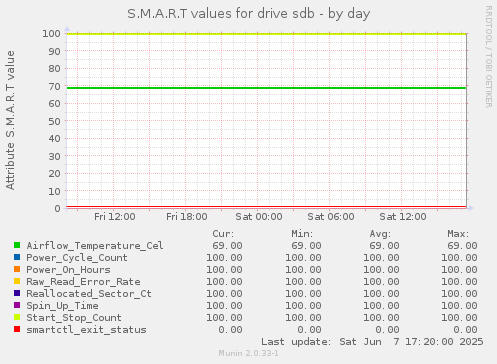Click the Fri 12:00 x-axis label

(x=115, y=217)
